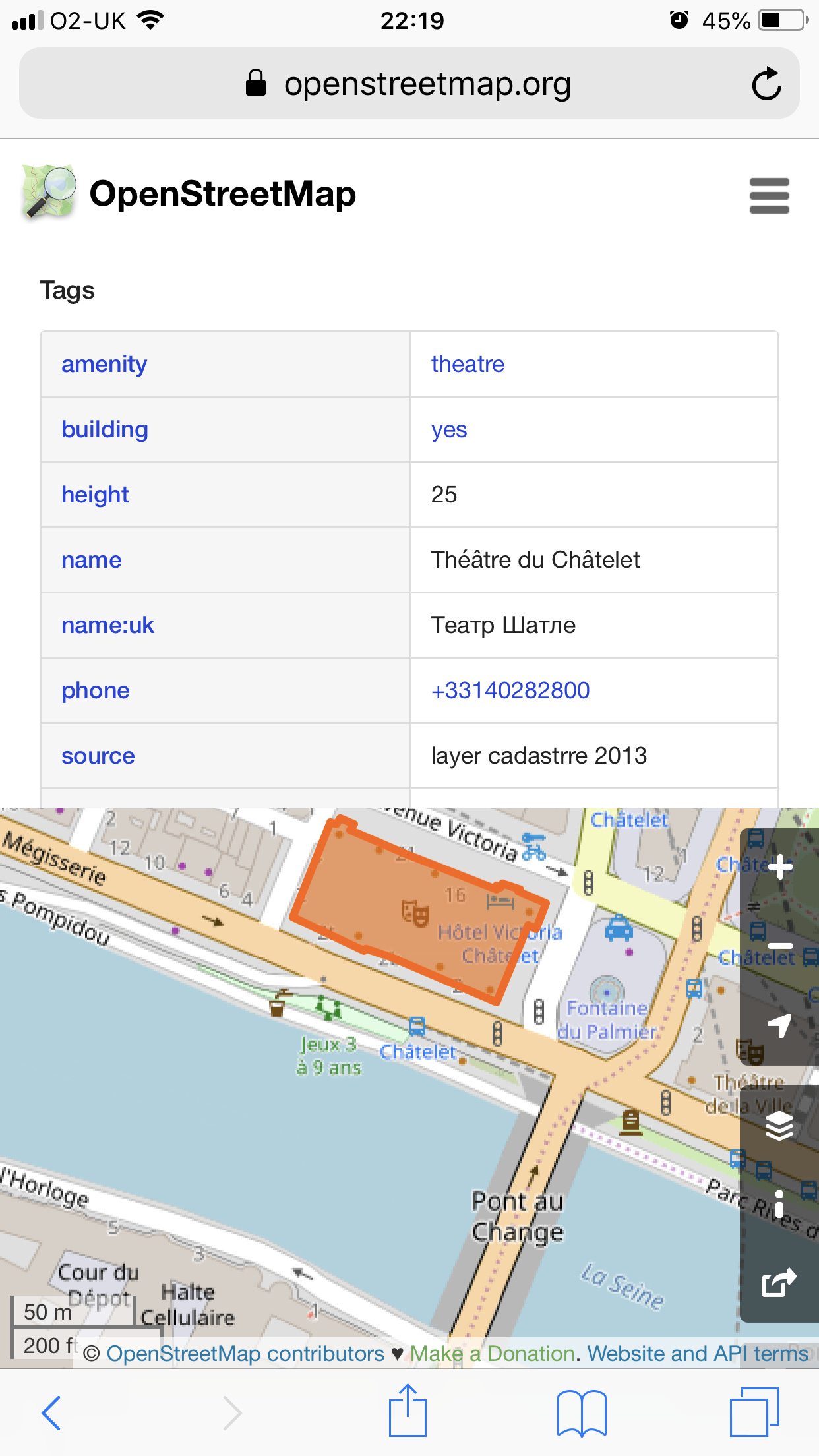
Task: Tap the Halte Cellulaire map label
Action: [188, 1304]
